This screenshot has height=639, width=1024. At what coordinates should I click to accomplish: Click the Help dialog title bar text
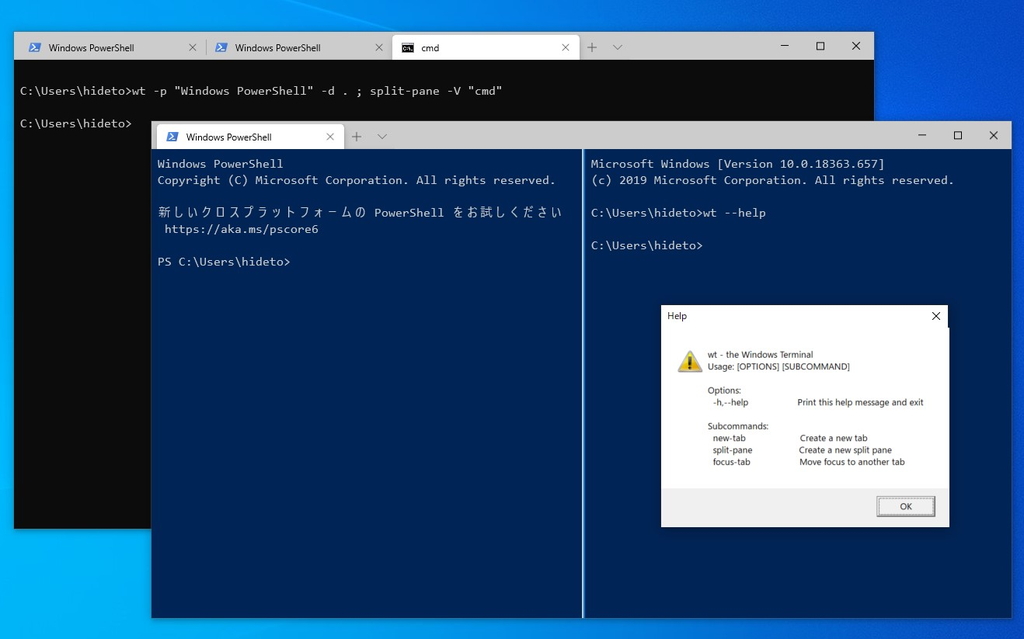[x=677, y=316]
